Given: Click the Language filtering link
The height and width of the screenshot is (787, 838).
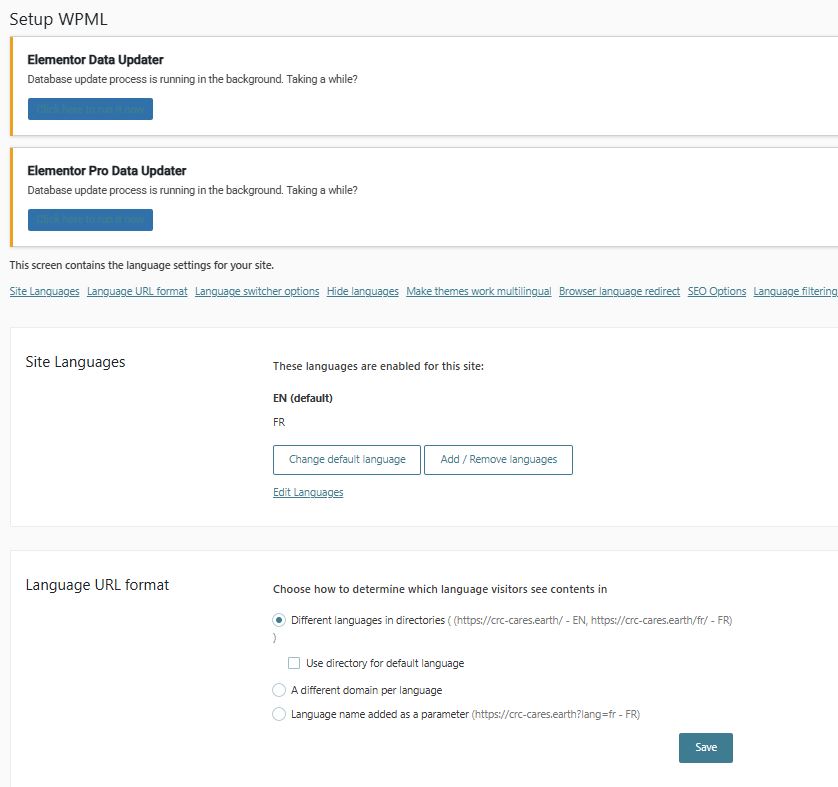Looking at the screenshot, I should click(x=795, y=292).
